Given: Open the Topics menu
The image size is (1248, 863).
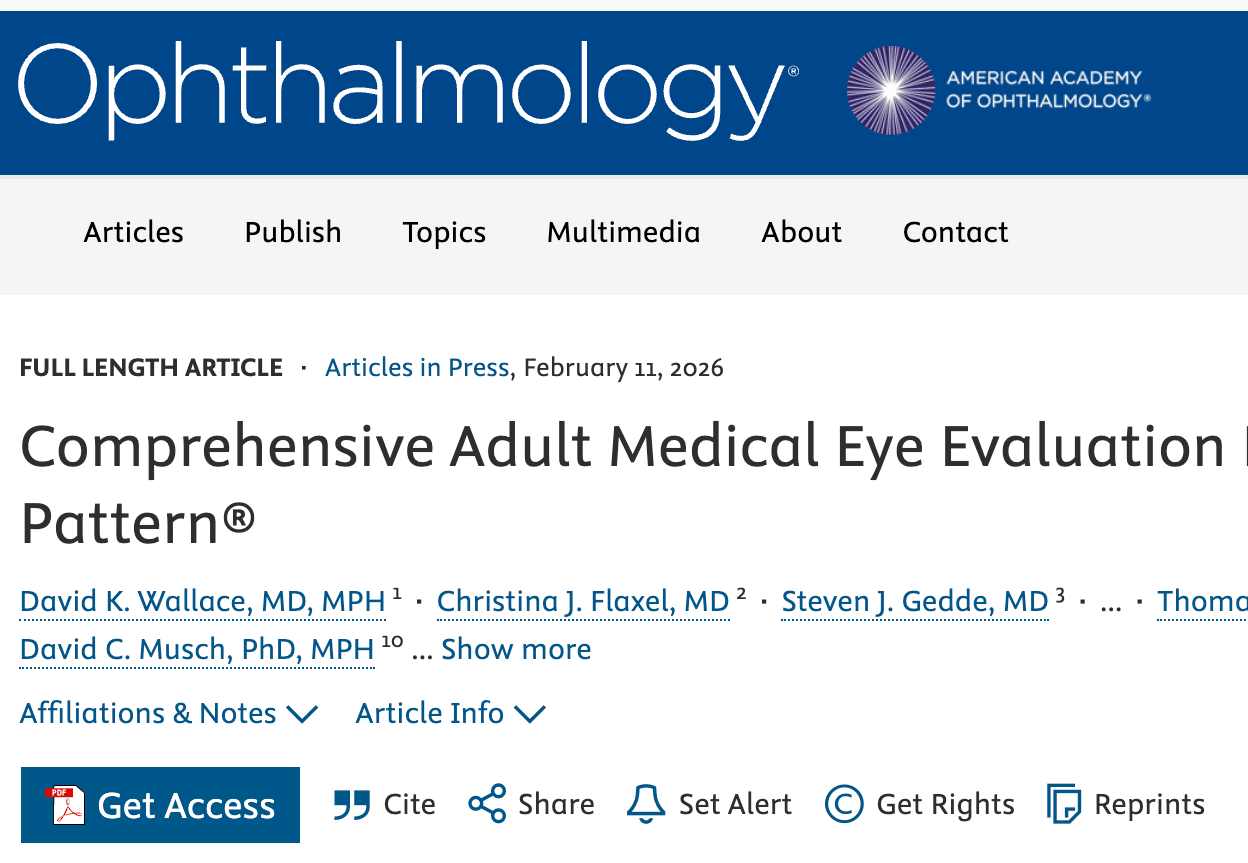Looking at the screenshot, I should (x=444, y=232).
